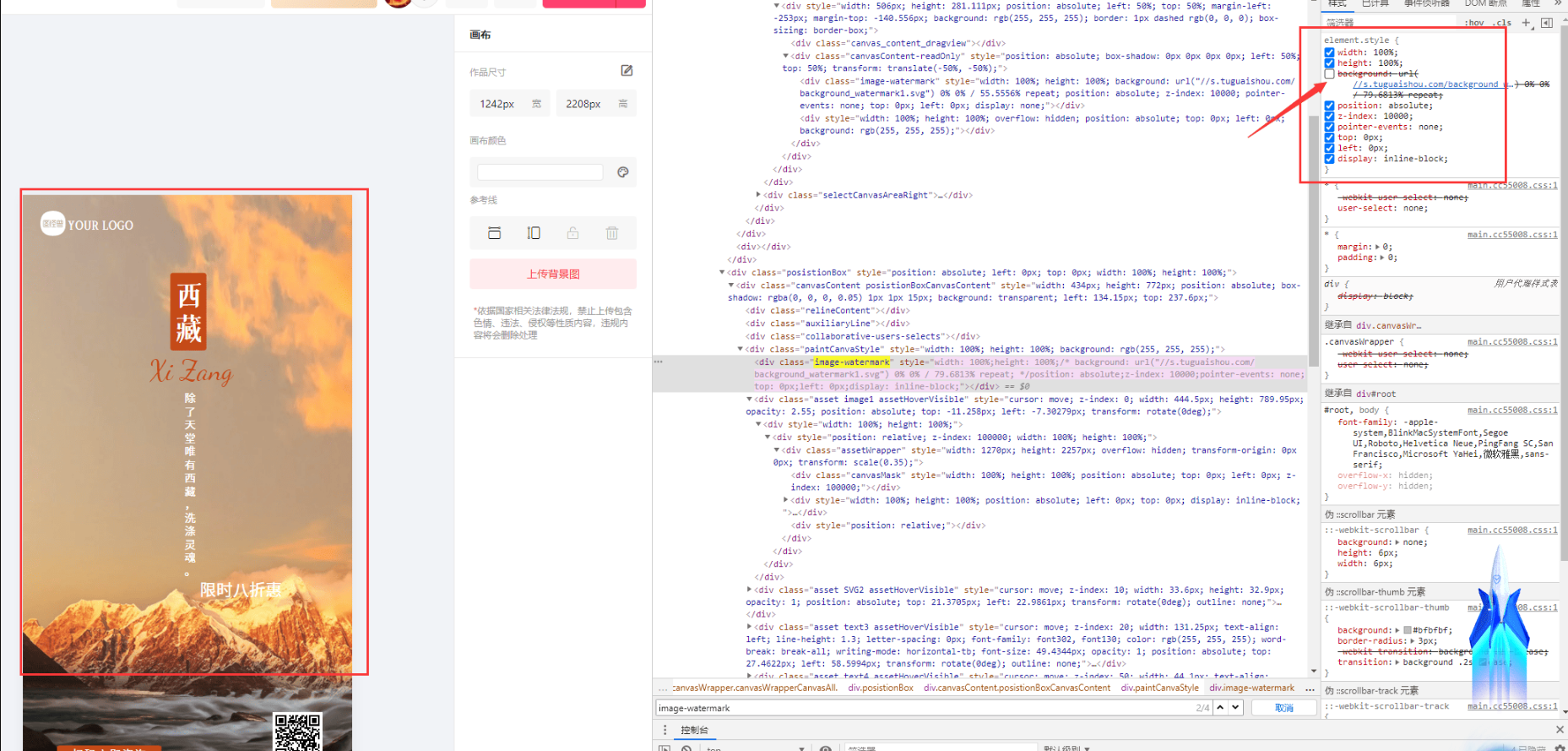
Task: Add a vertical guide line
Action: [534, 233]
